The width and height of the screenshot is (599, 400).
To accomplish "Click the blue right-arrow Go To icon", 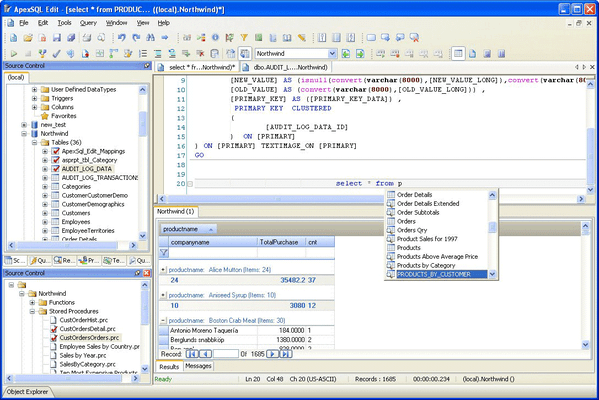I will (x=165, y=37).
